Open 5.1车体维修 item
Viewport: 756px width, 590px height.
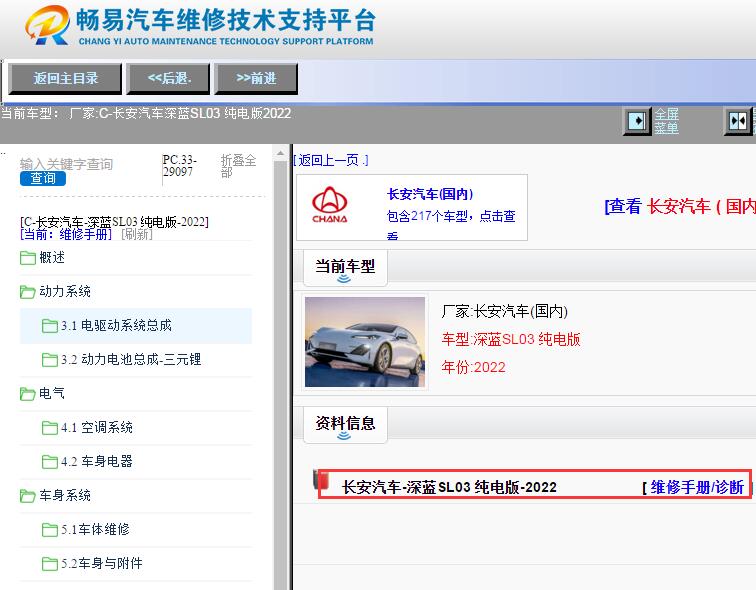point(95,529)
